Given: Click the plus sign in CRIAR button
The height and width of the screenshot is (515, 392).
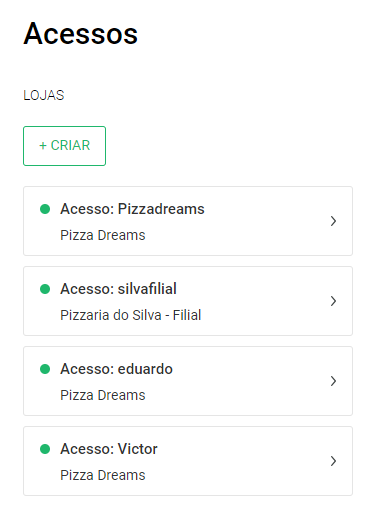Looking at the screenshot, I should [43, 146].
